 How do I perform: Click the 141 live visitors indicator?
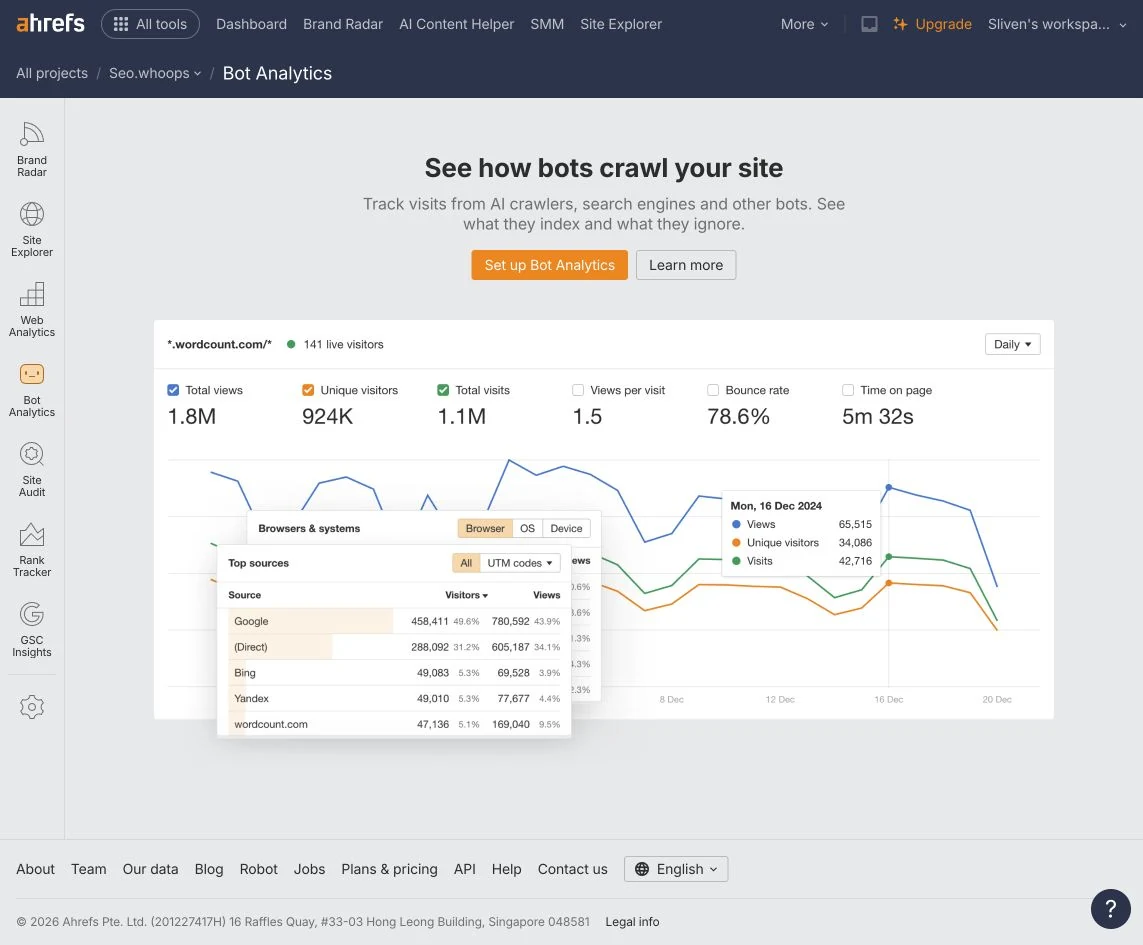click(335, 344)
